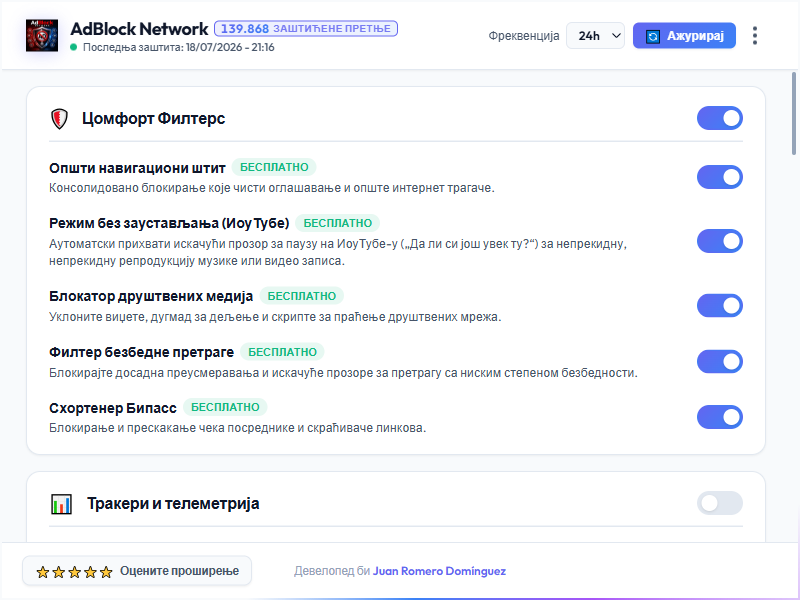Screen dimensions: 800x600
Task: Click the Фреквенција label
Action: point(524,36)
